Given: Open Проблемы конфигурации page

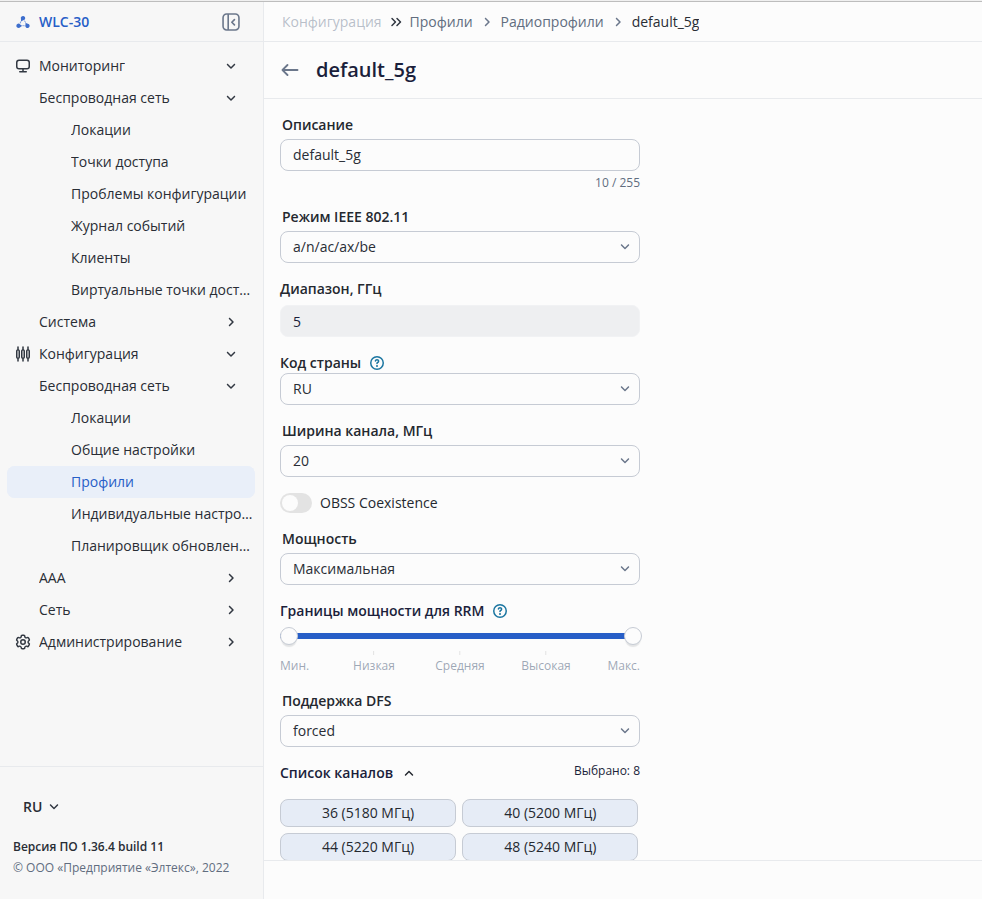Looking at the screenshot, I should [158, 194].
